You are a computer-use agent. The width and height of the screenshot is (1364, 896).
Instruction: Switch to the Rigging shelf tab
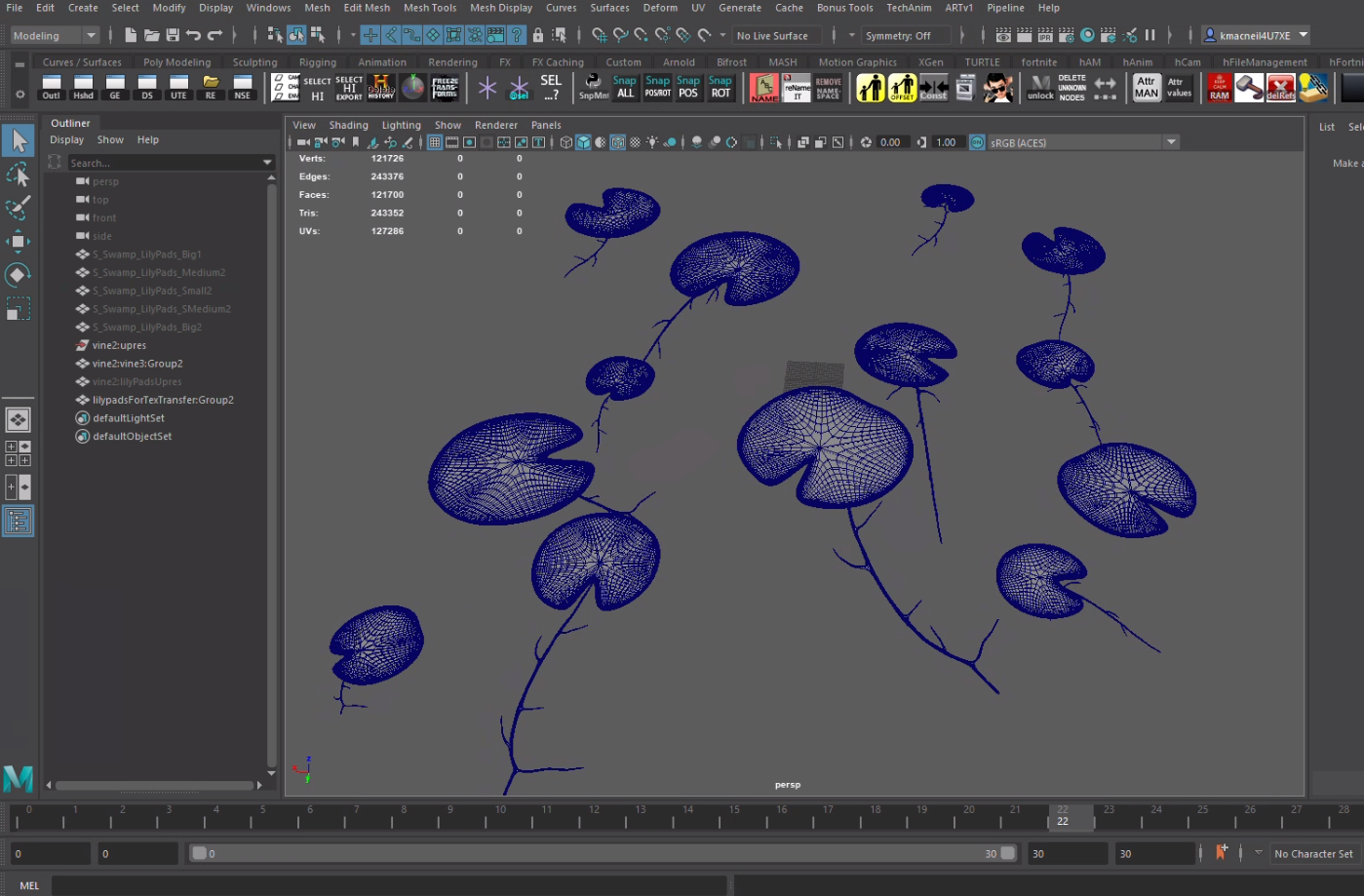click(x=317, y=62)
